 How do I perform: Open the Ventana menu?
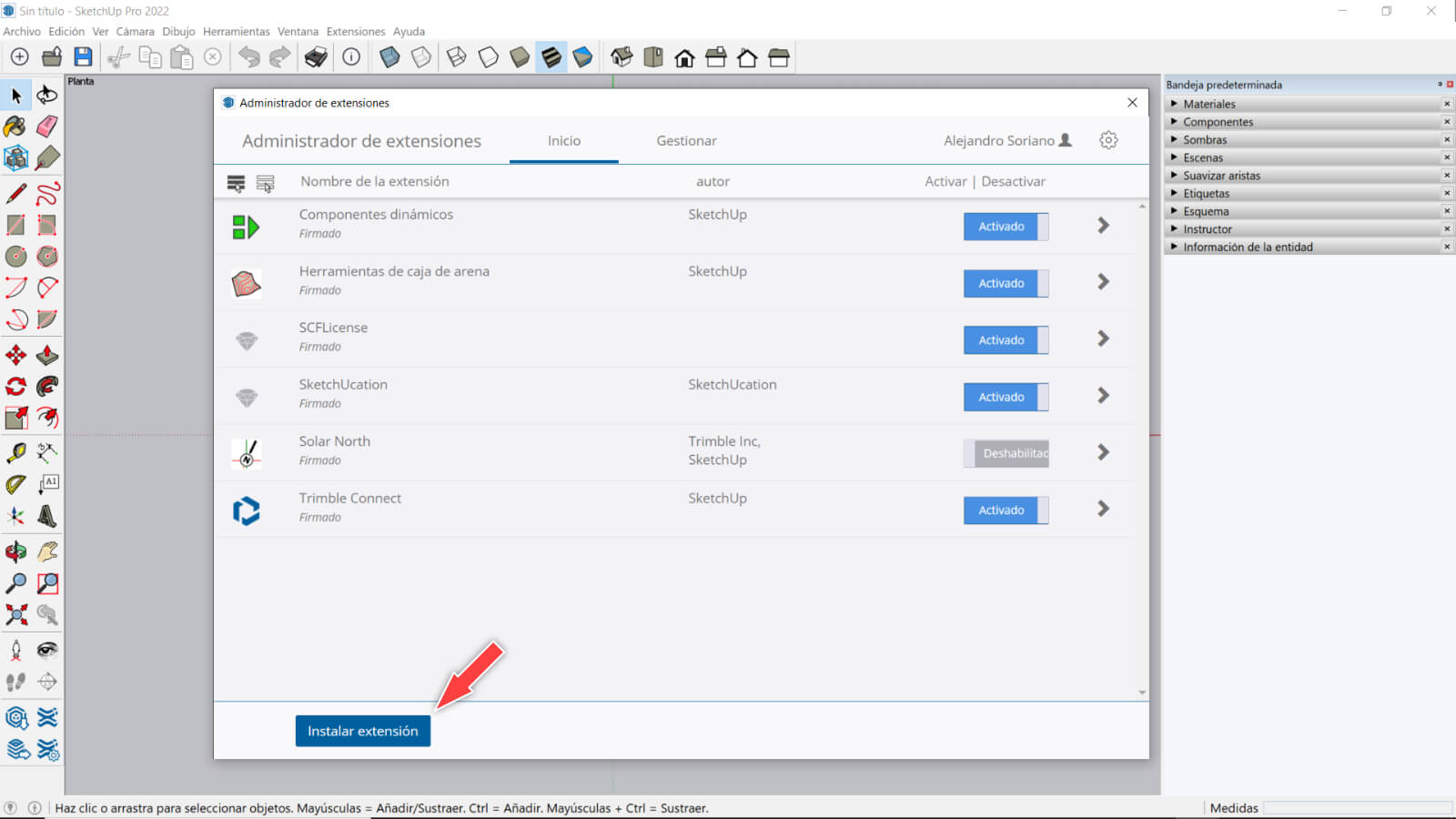pos(298,32)
